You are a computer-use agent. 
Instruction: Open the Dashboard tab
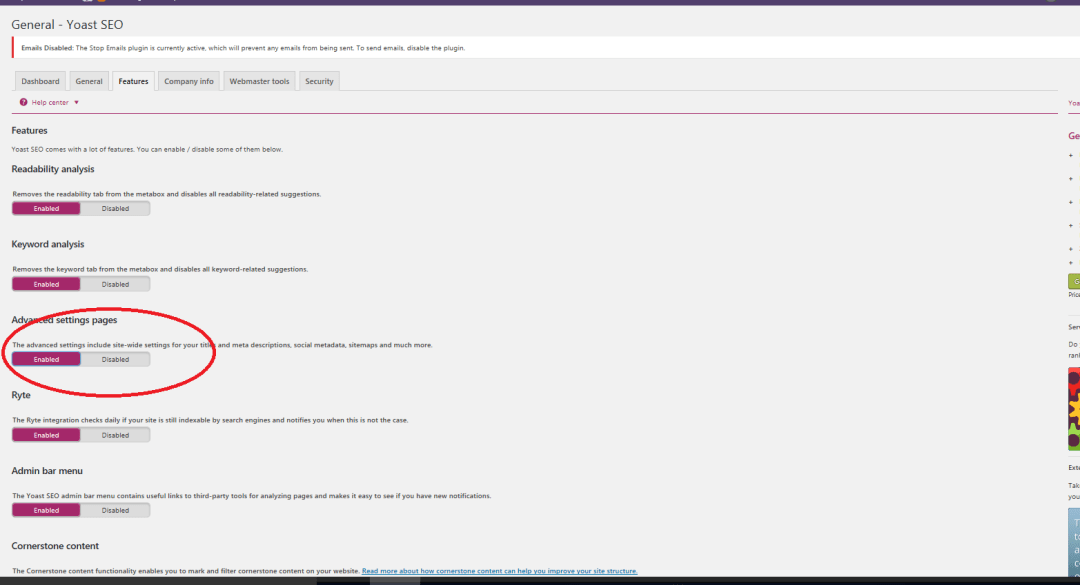coord(40,81)
